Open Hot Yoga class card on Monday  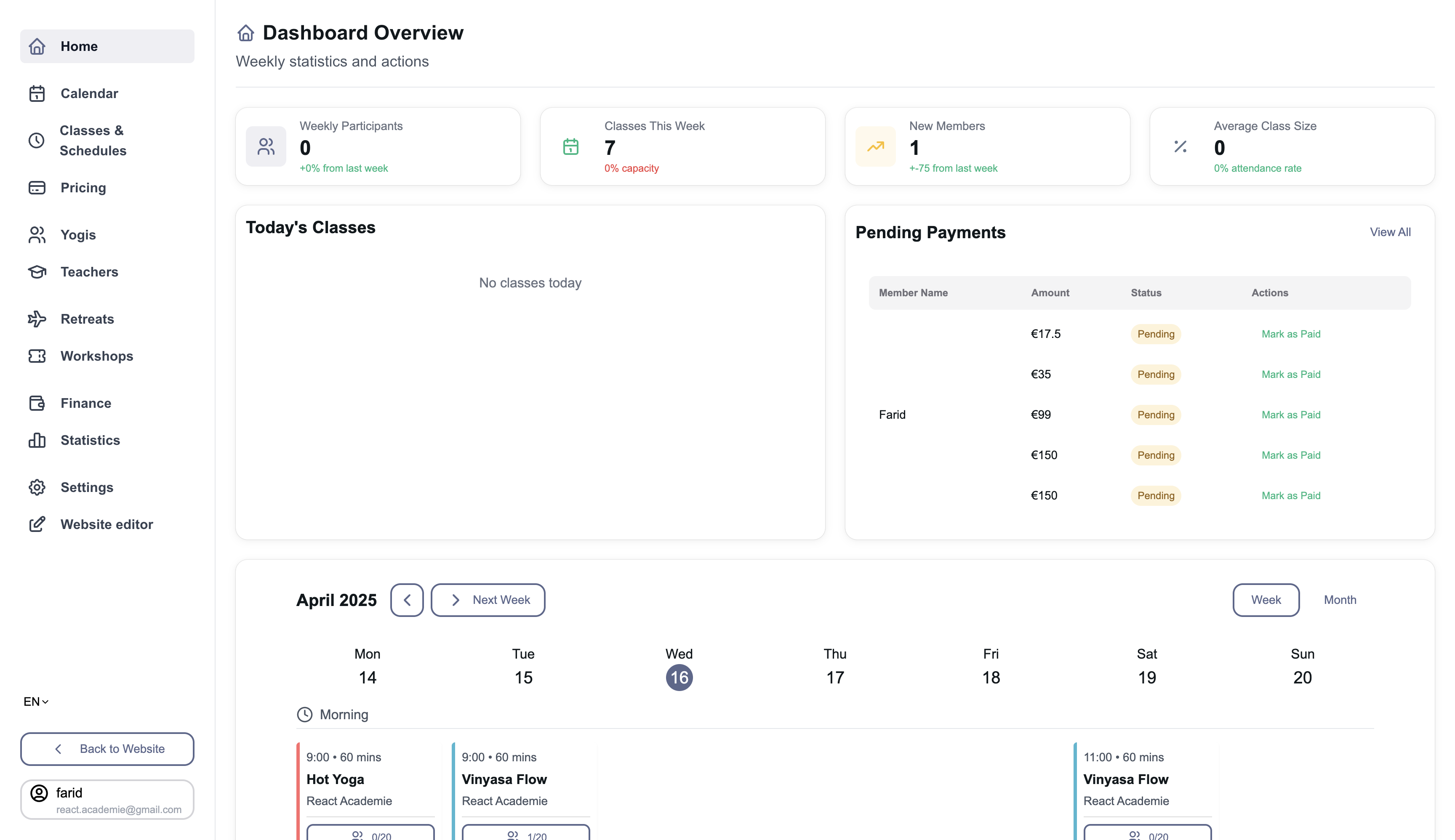(367, 779)
